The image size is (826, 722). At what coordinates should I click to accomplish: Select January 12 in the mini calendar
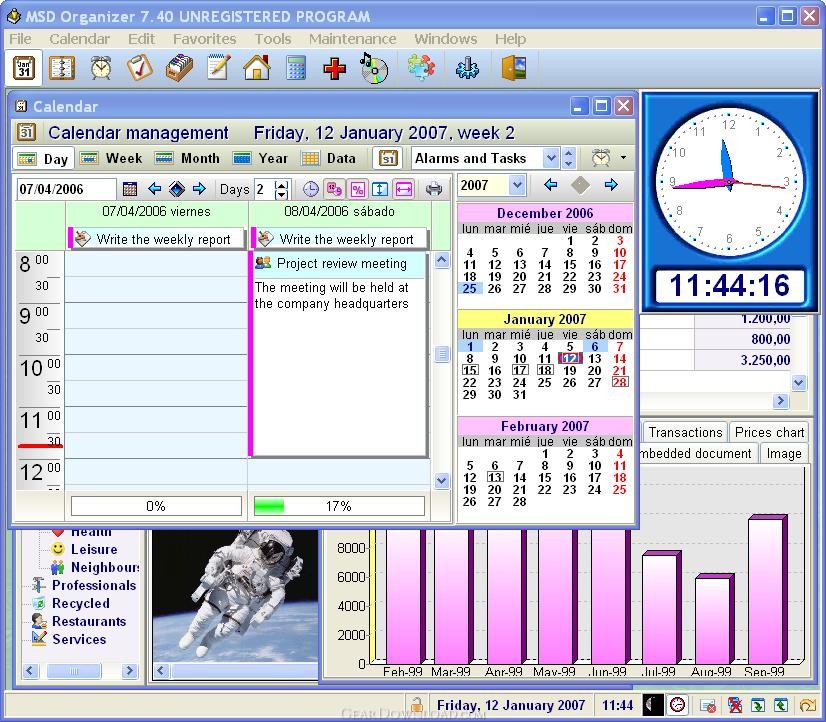pos(570,358)
